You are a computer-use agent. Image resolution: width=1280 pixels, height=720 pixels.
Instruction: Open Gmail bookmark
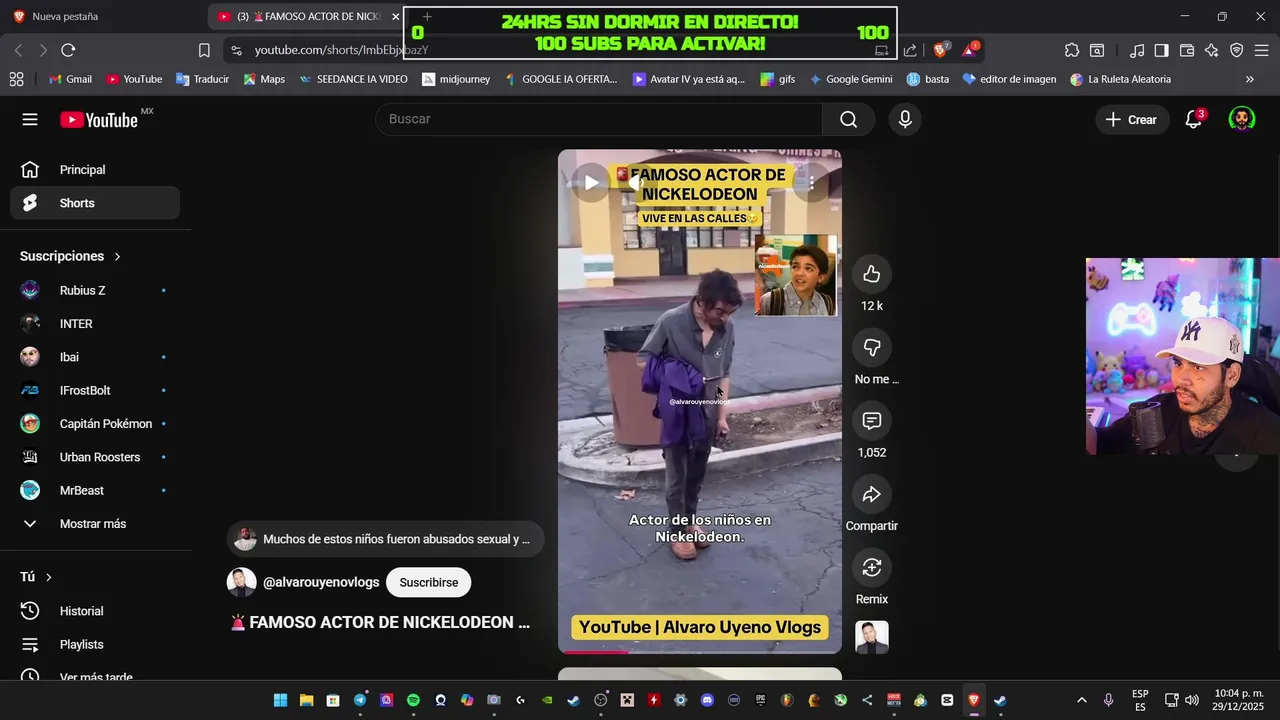click(x=70, y=79)
